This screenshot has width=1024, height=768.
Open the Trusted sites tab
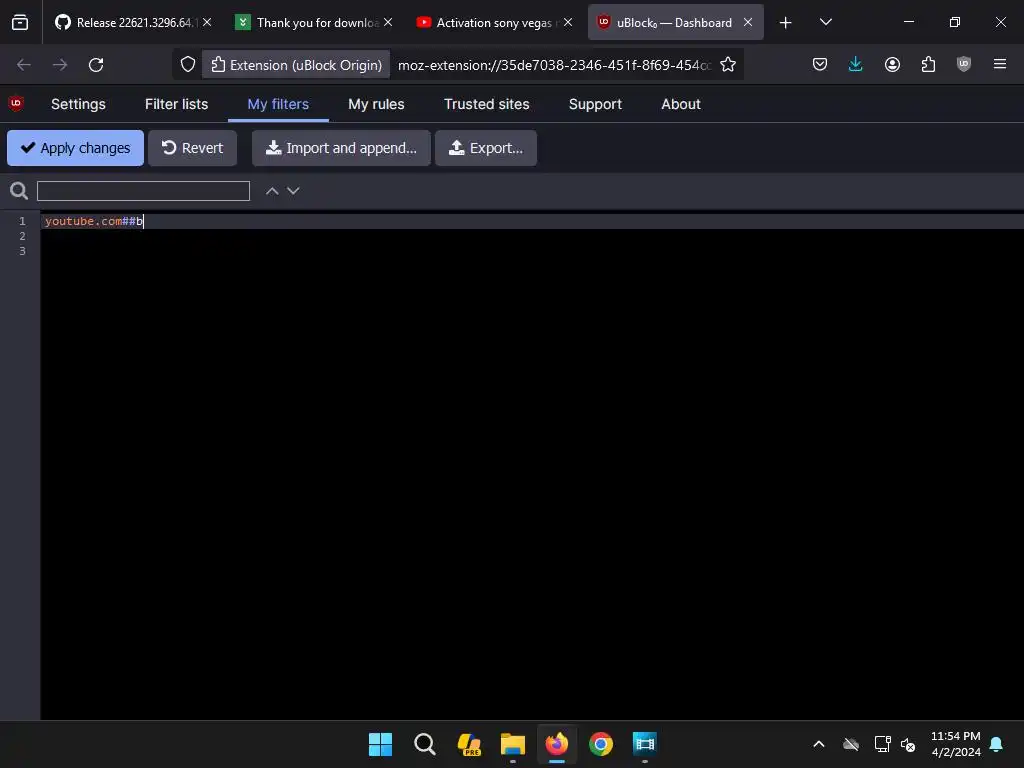(x=487, y=104)
